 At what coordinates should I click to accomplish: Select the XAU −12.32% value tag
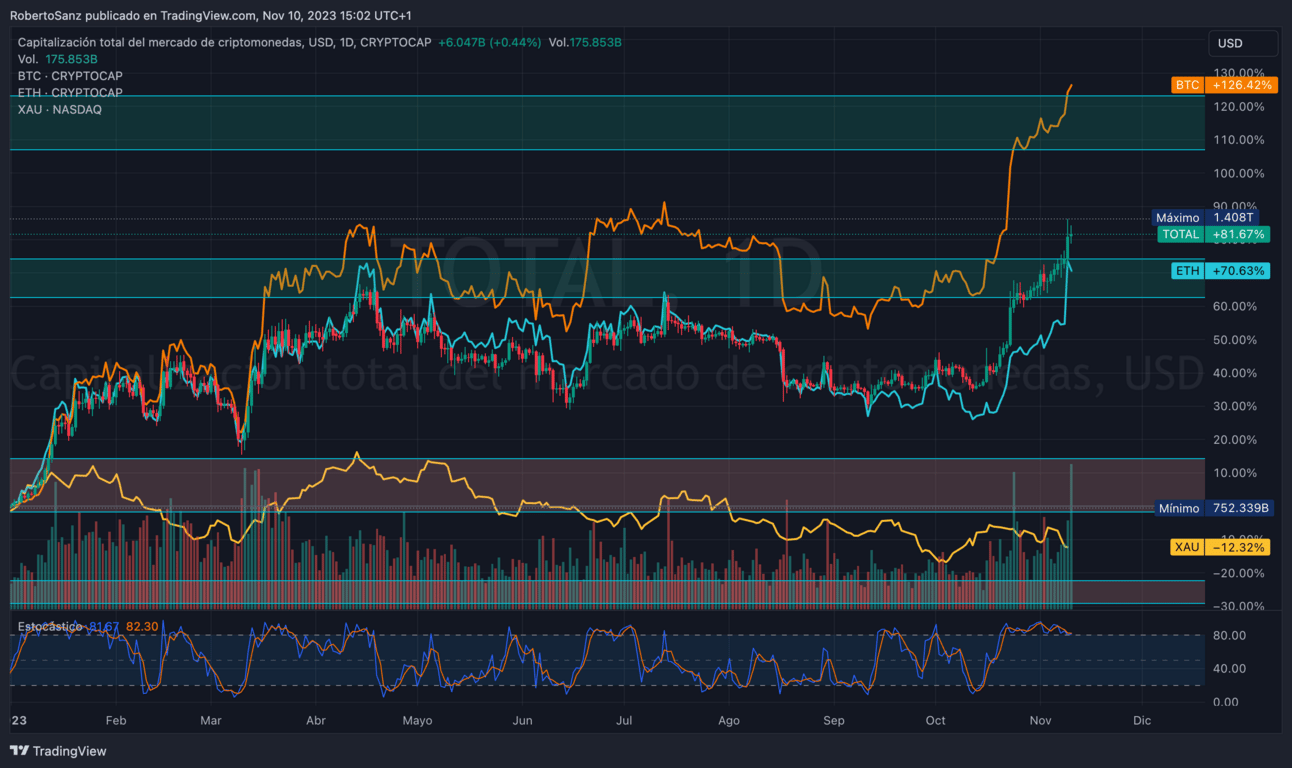(1238, 547)
